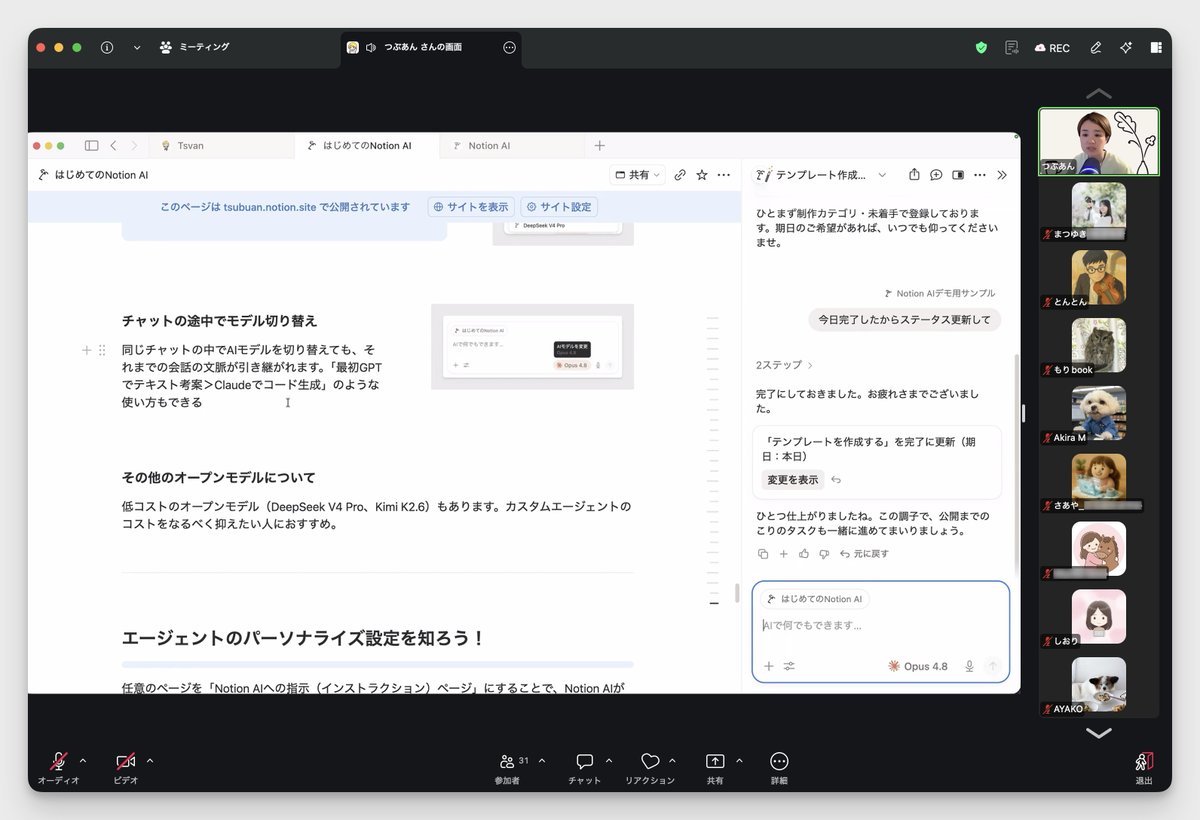
Task: Open the dropdown chevron beside the info icon
Action: (x=137, y=47)
